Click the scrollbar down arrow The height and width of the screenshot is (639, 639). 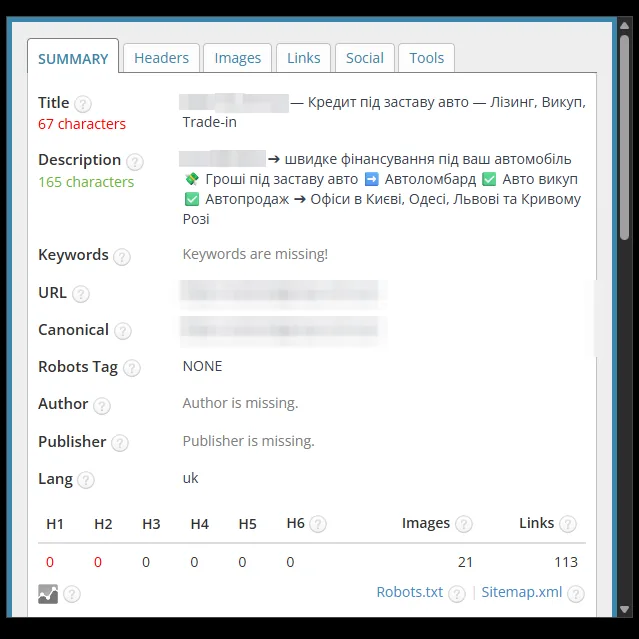(624, 610)
